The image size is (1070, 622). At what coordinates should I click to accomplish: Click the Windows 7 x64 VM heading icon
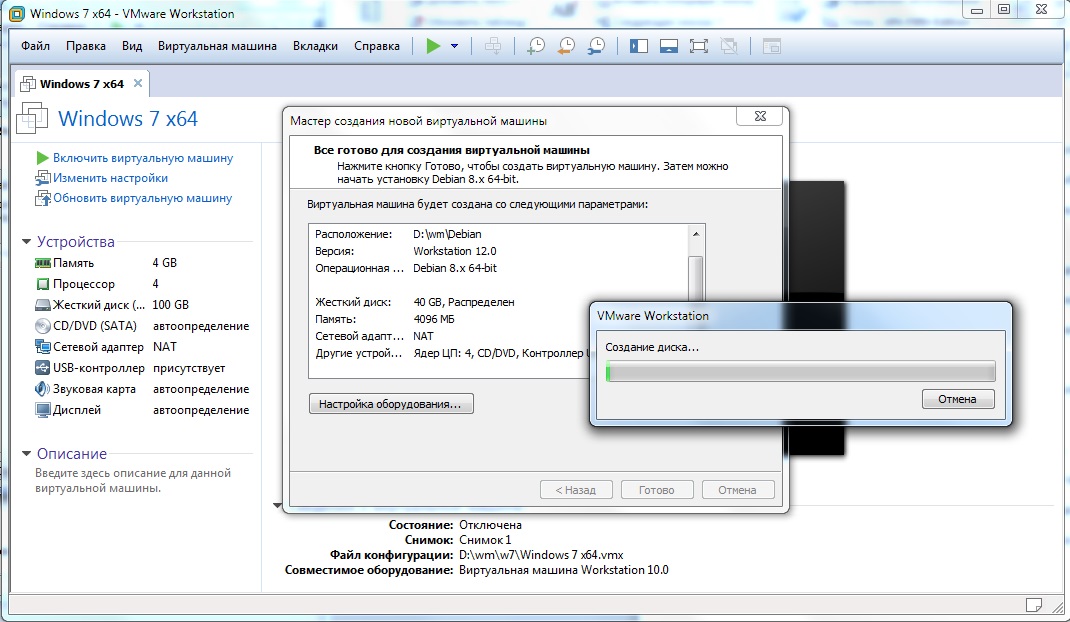pos(32,117)
